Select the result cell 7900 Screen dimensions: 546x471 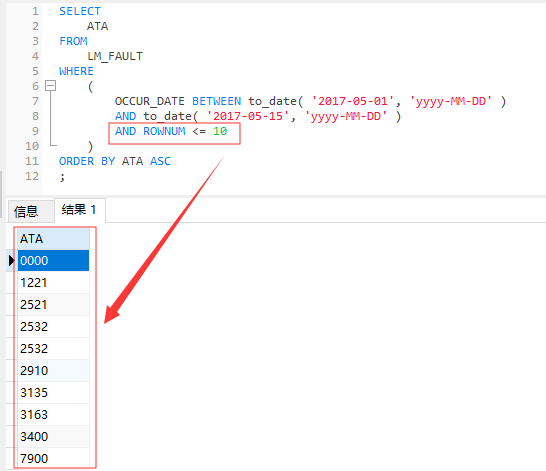[53, 458]
